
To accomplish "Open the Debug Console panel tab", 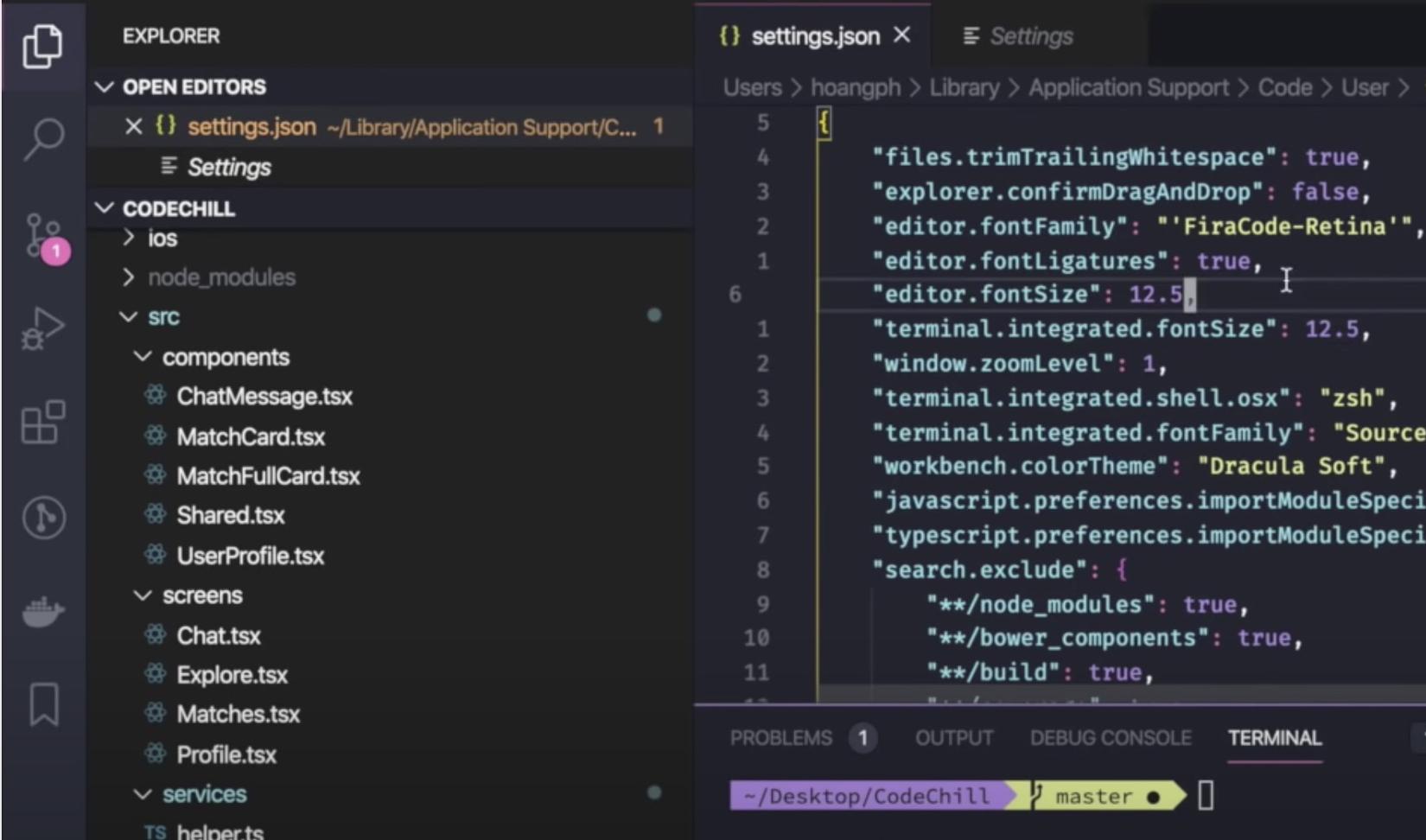I will click(x=1111, y=738).
